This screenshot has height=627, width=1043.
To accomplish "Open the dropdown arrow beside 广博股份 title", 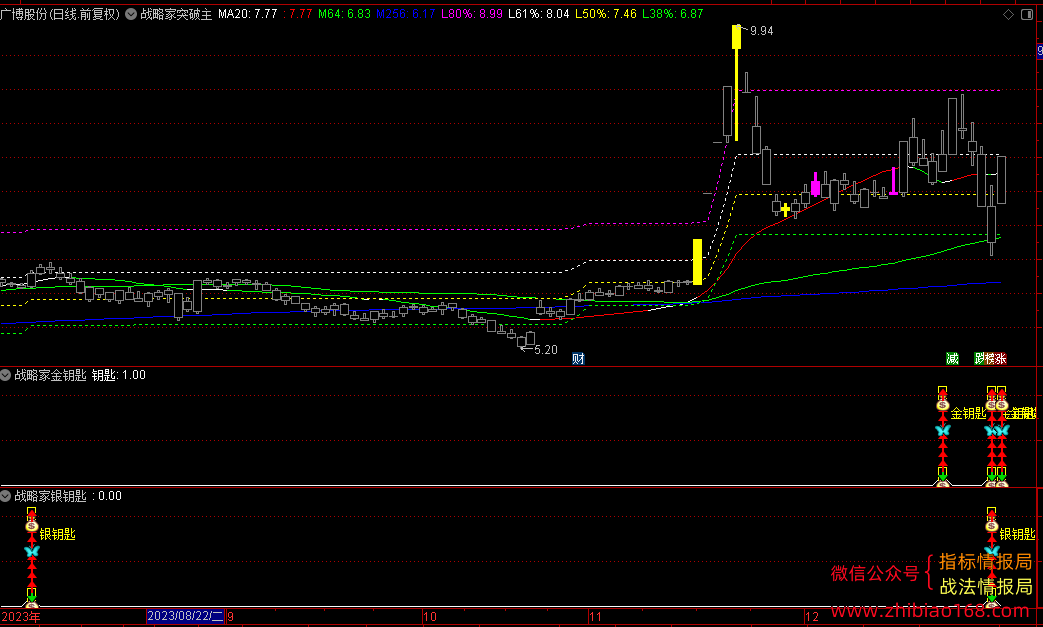I will tap(131, 14).
